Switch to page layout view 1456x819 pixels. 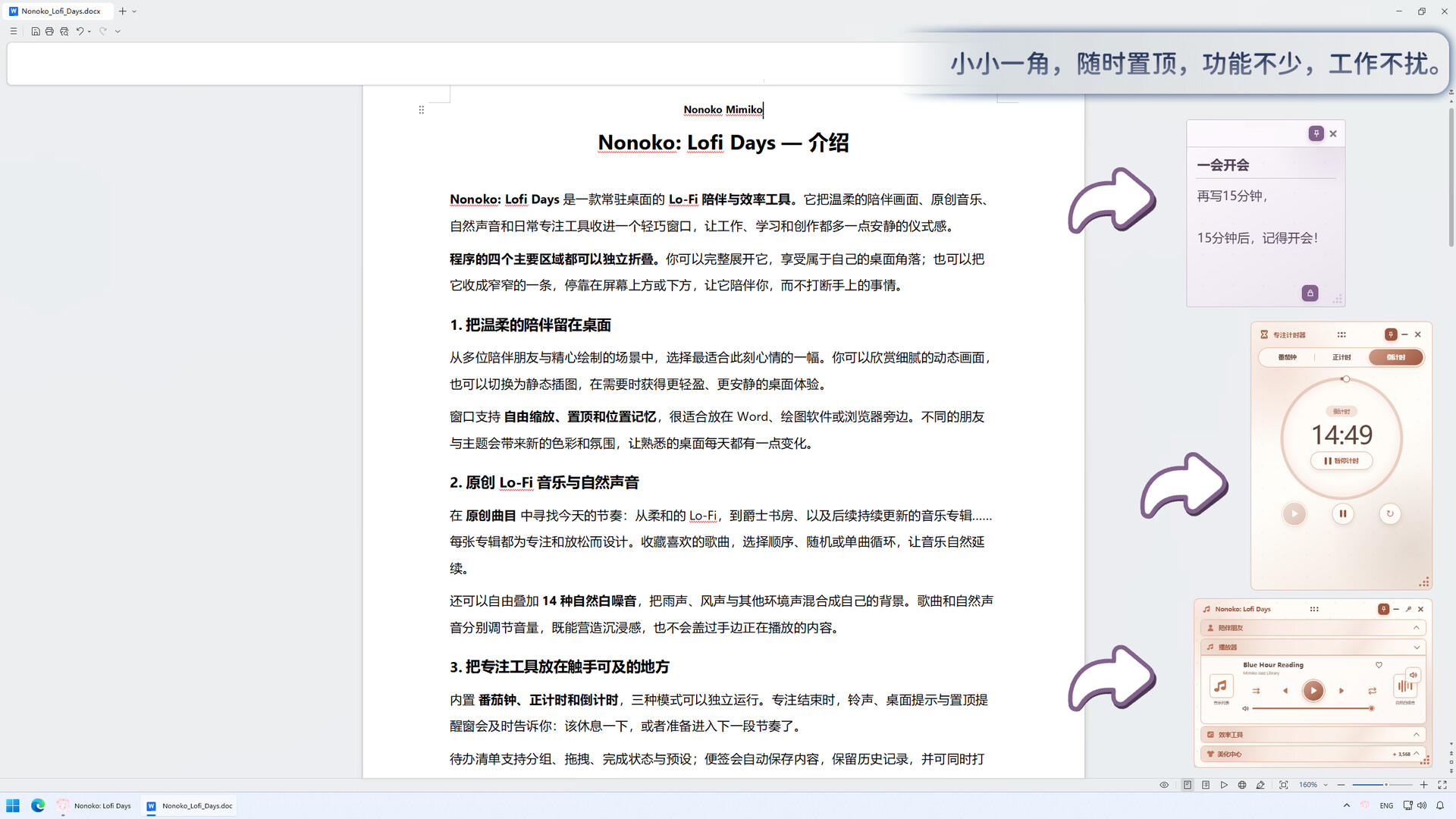coord(1188,785)
